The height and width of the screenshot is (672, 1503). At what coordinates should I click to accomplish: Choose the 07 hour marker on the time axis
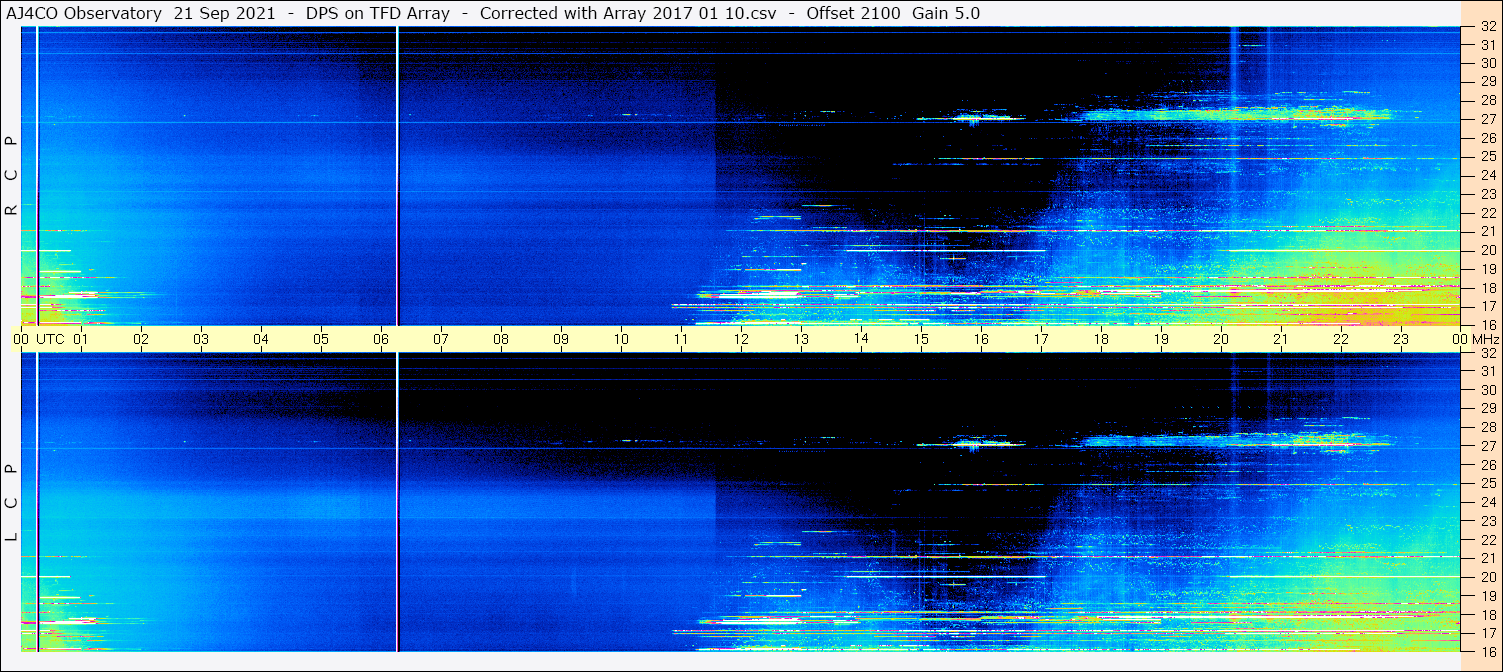click(441, 338)
